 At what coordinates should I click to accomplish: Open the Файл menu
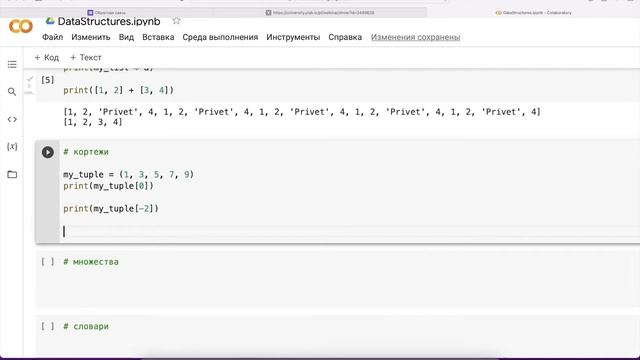coord(53,37)
